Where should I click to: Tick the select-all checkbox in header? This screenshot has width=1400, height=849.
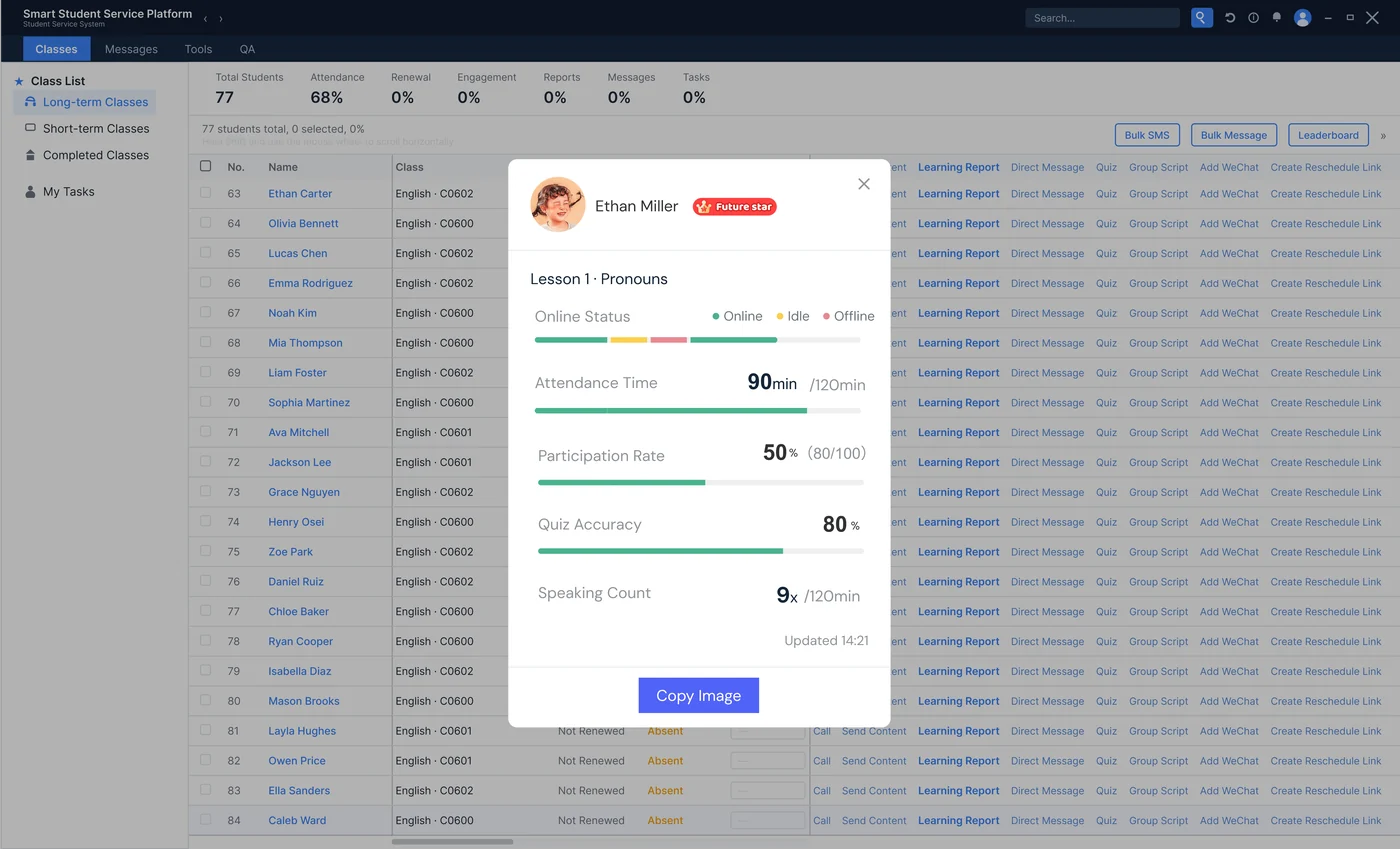click(x=205, y=166)
